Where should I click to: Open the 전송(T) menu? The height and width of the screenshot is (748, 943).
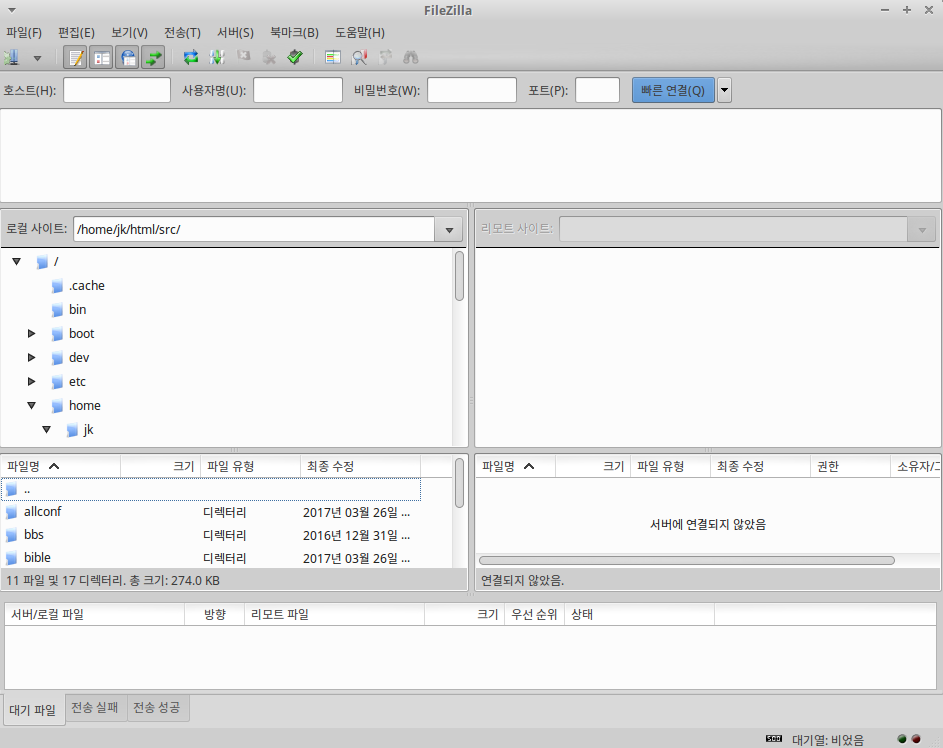tap(182, 32)
